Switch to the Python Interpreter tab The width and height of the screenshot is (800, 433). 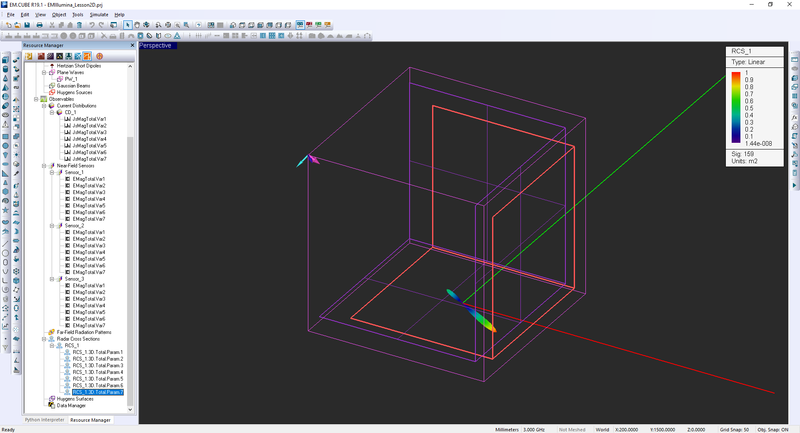pyautogui.click(x=44, y=420)
